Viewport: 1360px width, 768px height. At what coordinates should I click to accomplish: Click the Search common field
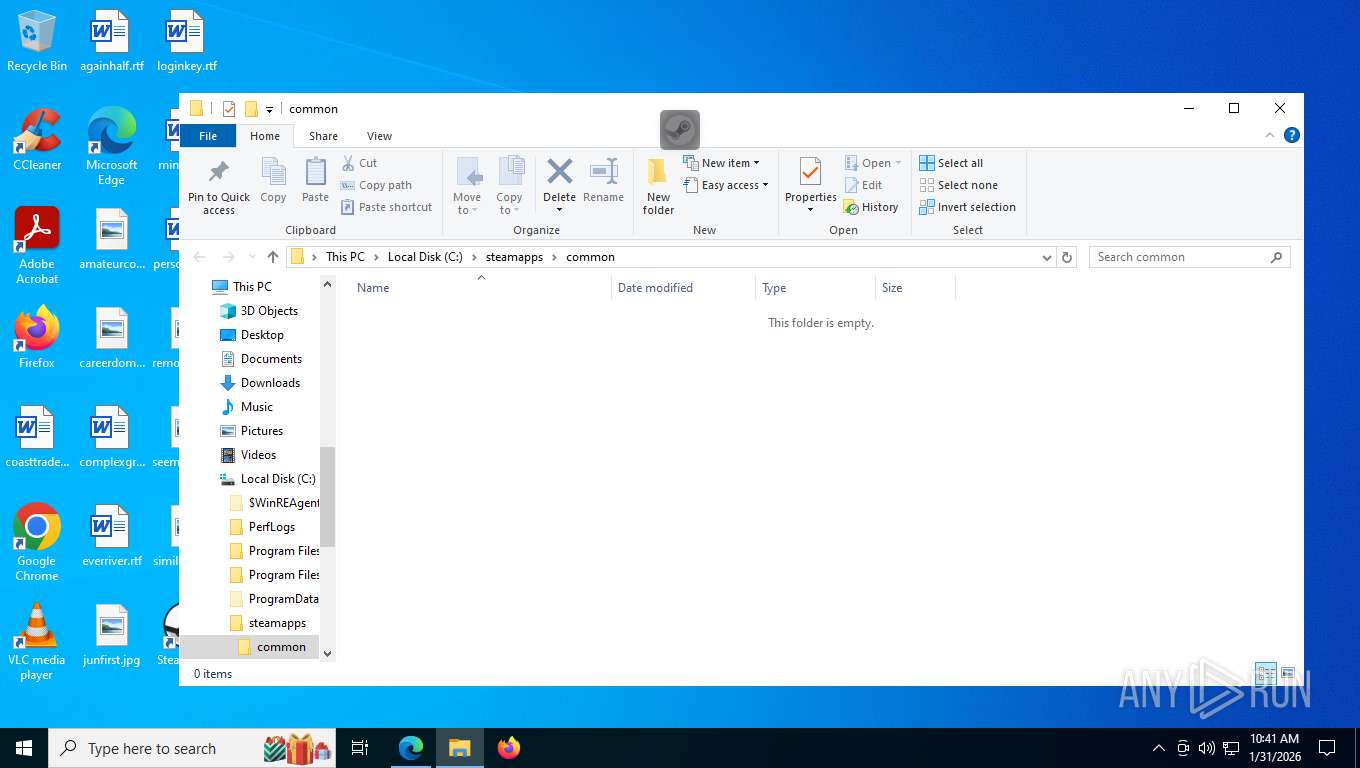click(x=1189, y=257)
